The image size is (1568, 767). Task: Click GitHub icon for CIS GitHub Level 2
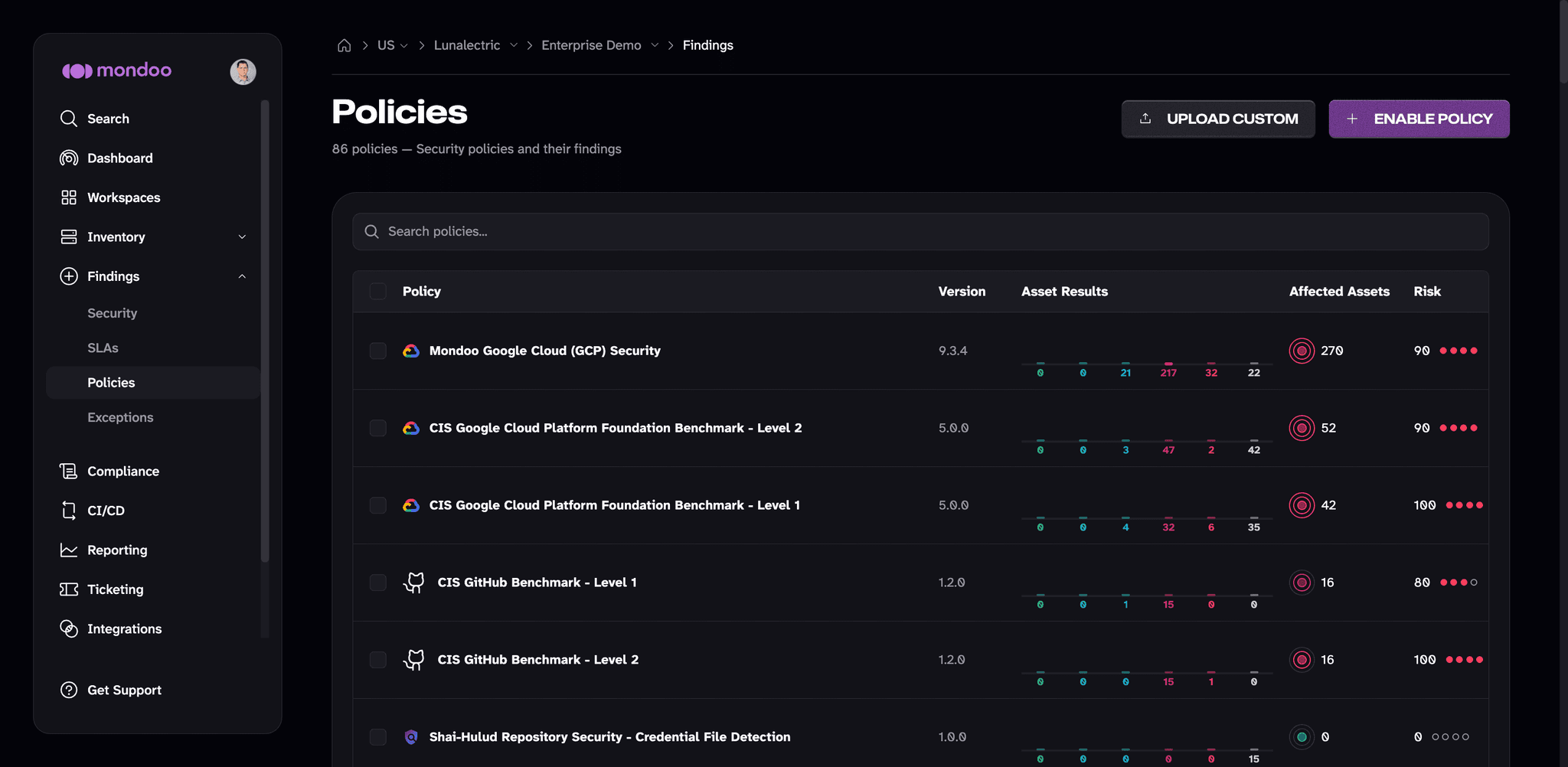414,660
